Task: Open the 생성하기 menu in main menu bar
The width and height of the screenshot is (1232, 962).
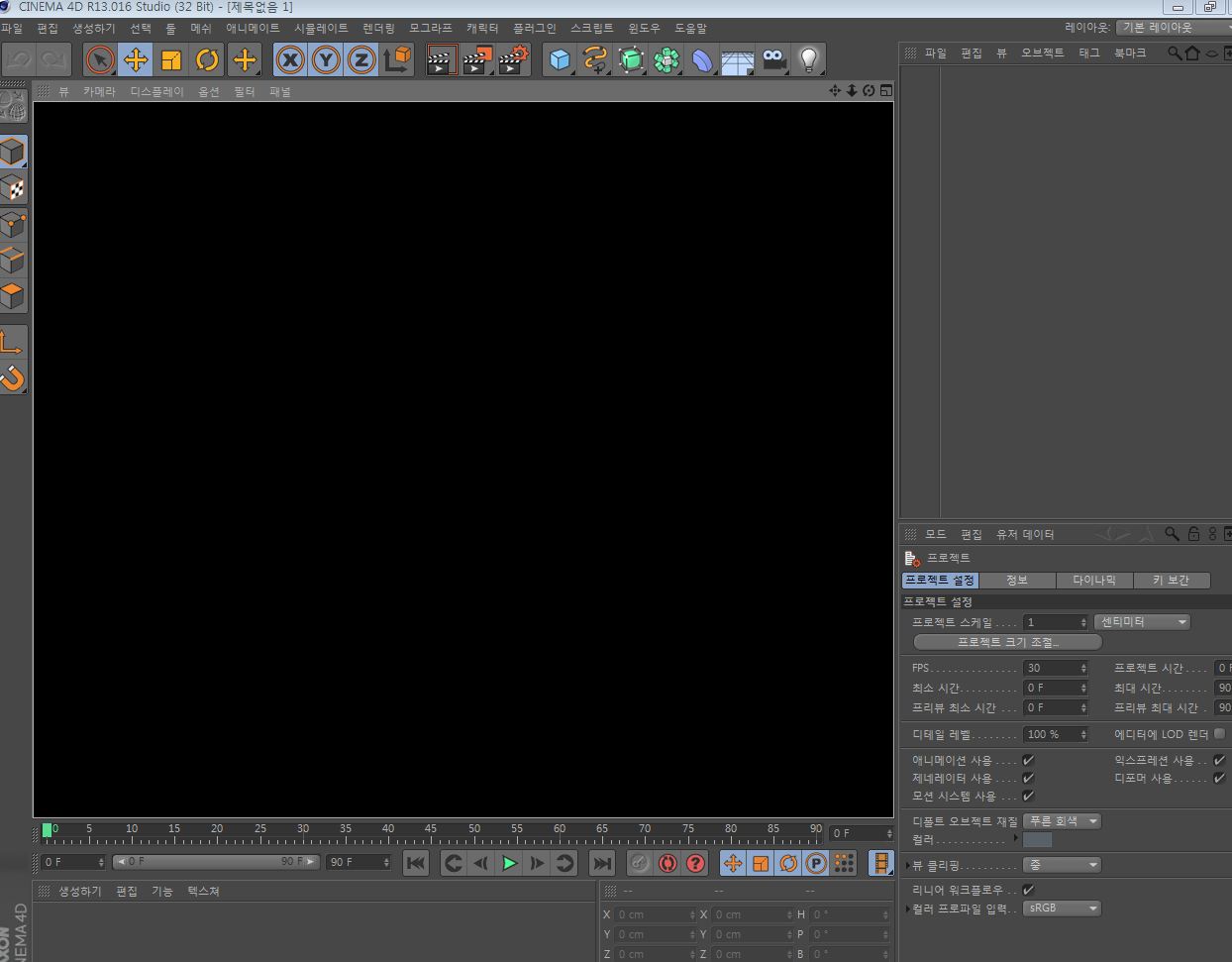Action: [94, 29]
